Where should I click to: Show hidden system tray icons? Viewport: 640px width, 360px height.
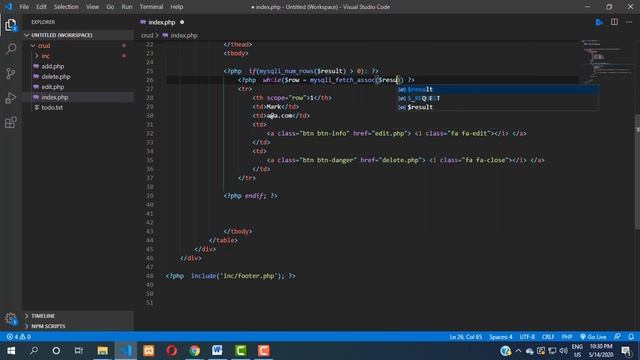coord(518,351)
